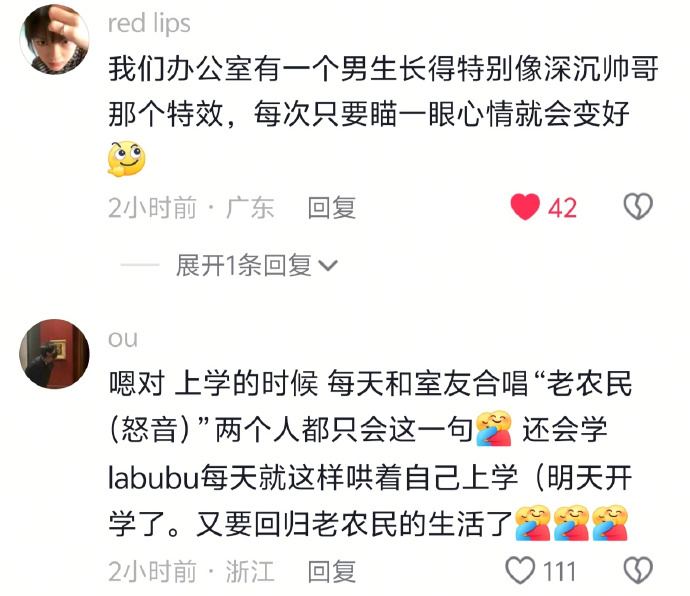The height and width of the screenshot is (596, 690).
Task: Click chevron arrow beside 展开1条回复
Action: pyautogui.click(x=328, y=266)
